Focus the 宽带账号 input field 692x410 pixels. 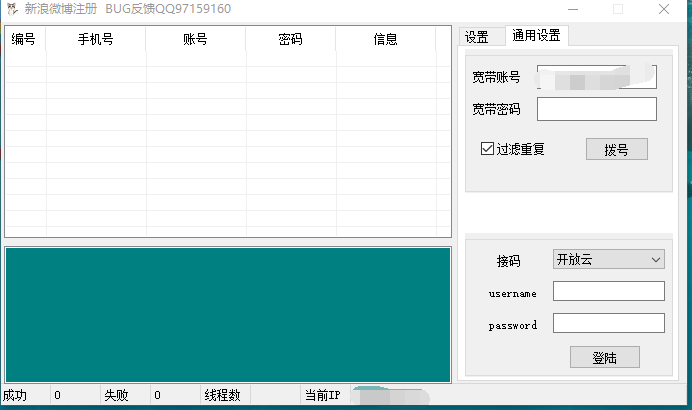click(596, 77)
